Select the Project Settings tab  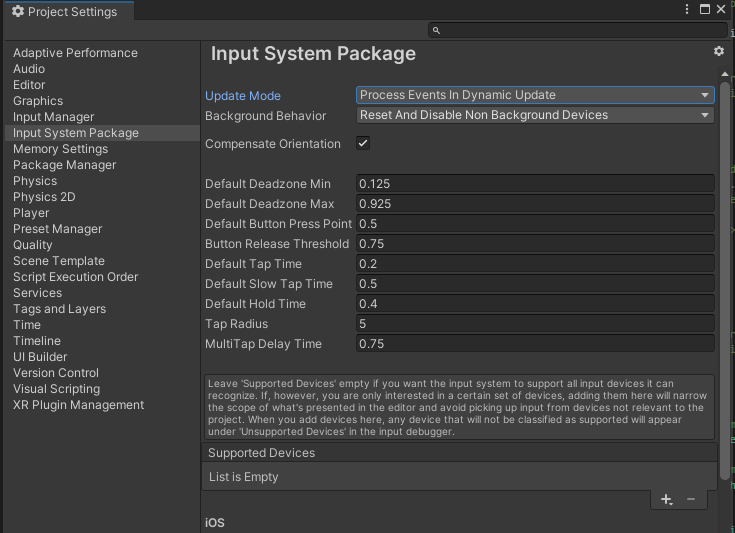coord(64,12)
